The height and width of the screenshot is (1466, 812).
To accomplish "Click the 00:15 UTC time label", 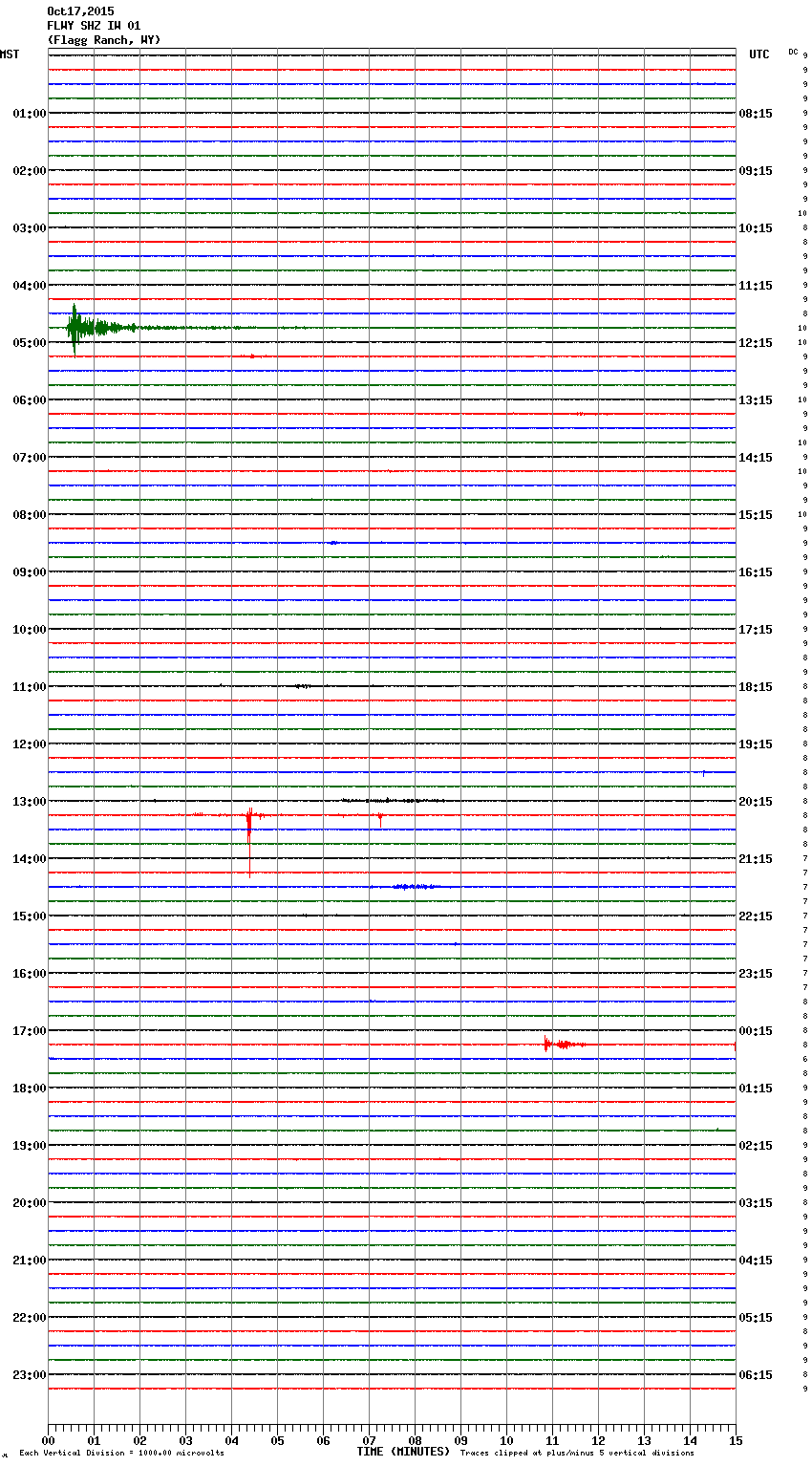I will (756, 1031).
